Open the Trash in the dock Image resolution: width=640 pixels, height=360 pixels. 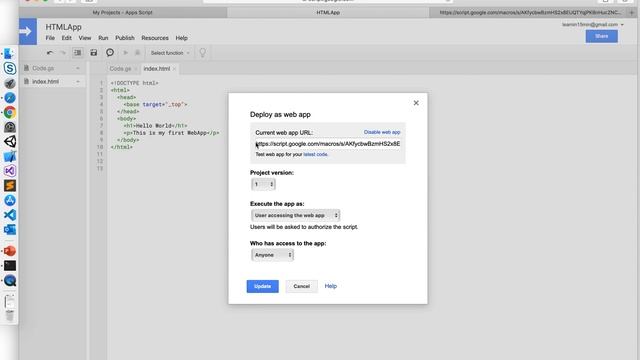[x=10, y=316]
